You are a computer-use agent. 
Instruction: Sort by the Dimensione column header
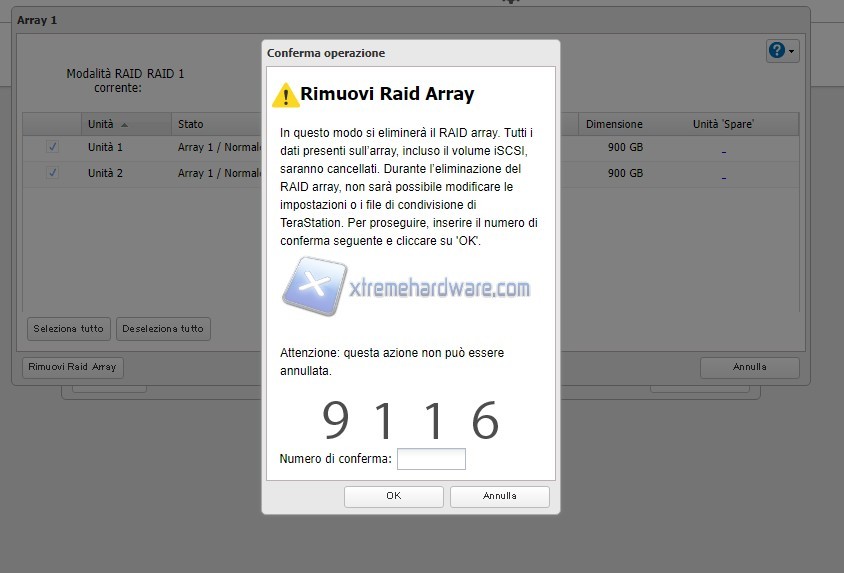(x=614, y=125)
